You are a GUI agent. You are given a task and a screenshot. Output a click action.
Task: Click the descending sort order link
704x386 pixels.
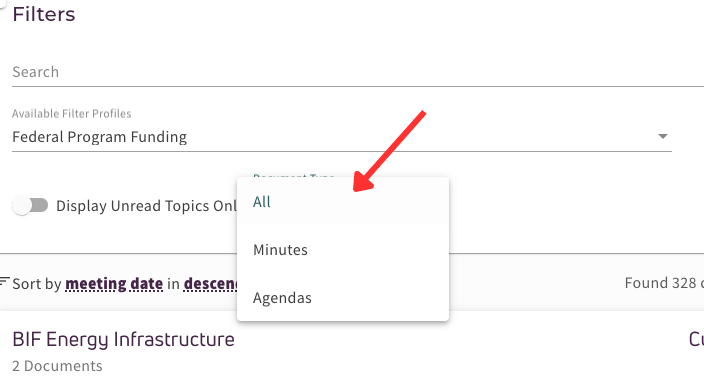tap(210, 284)
